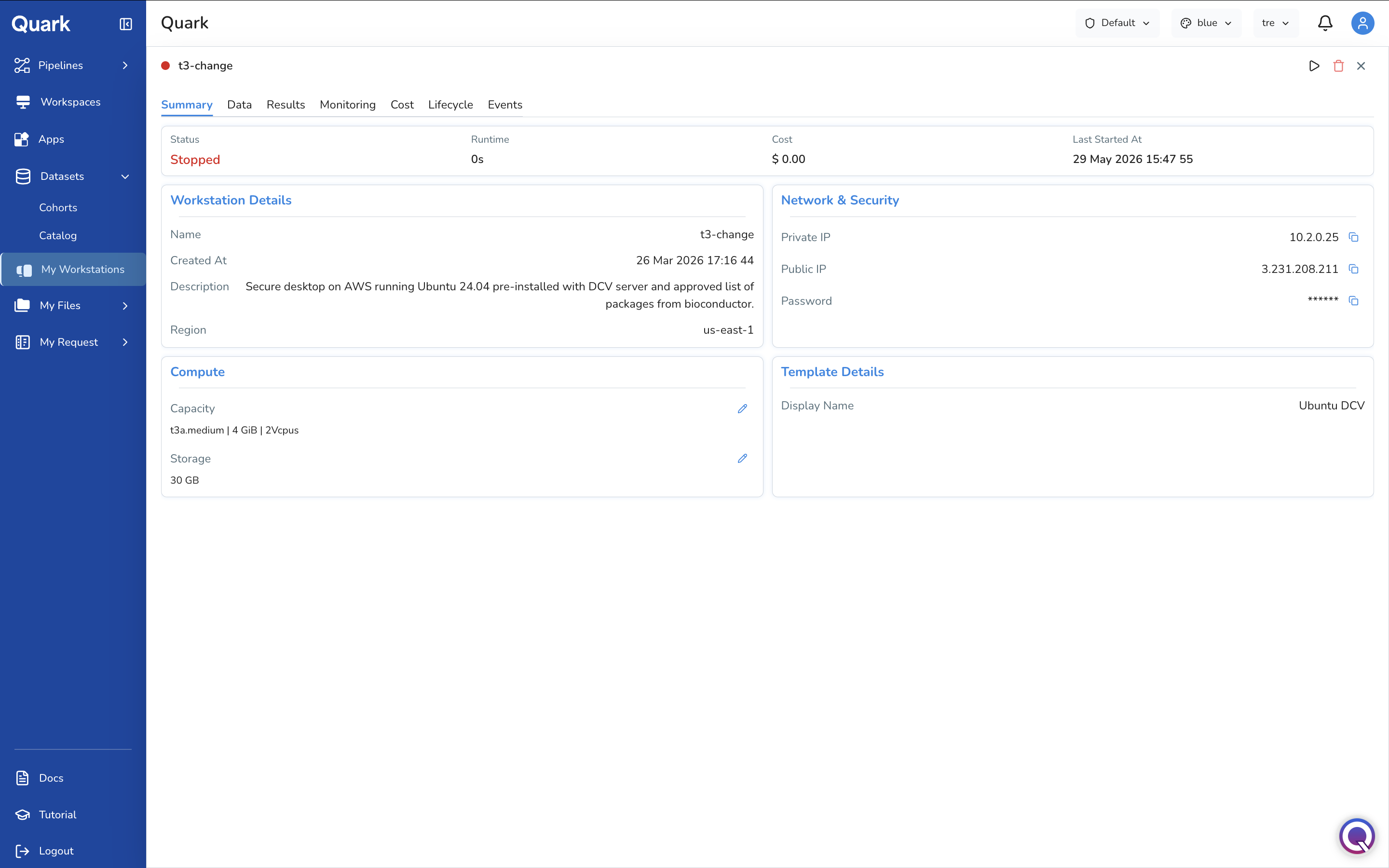This screenshot has height=868, width=1389.
Task: Copy the Password value
Action: (1353, 301)
